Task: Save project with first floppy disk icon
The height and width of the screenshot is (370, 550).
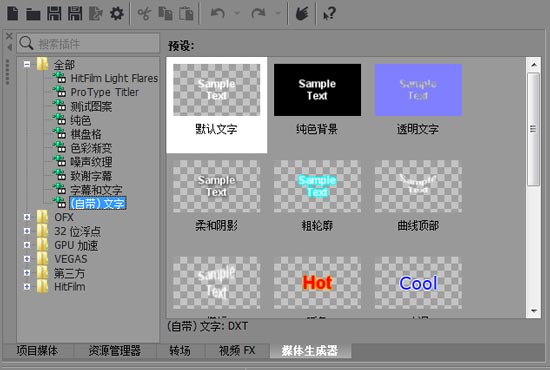Action: 54,14
